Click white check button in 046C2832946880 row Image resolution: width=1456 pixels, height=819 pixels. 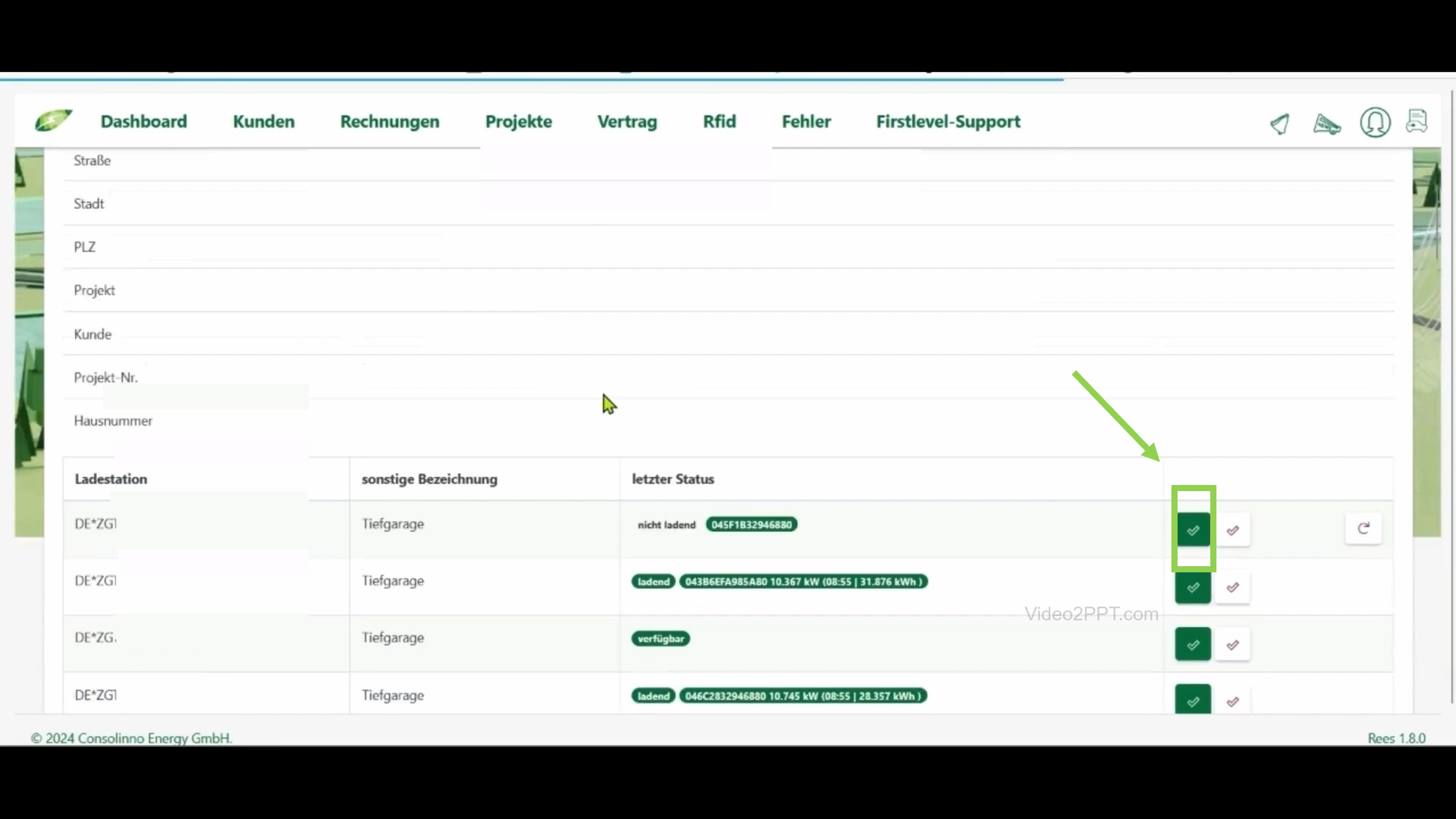coord(1233,700)
